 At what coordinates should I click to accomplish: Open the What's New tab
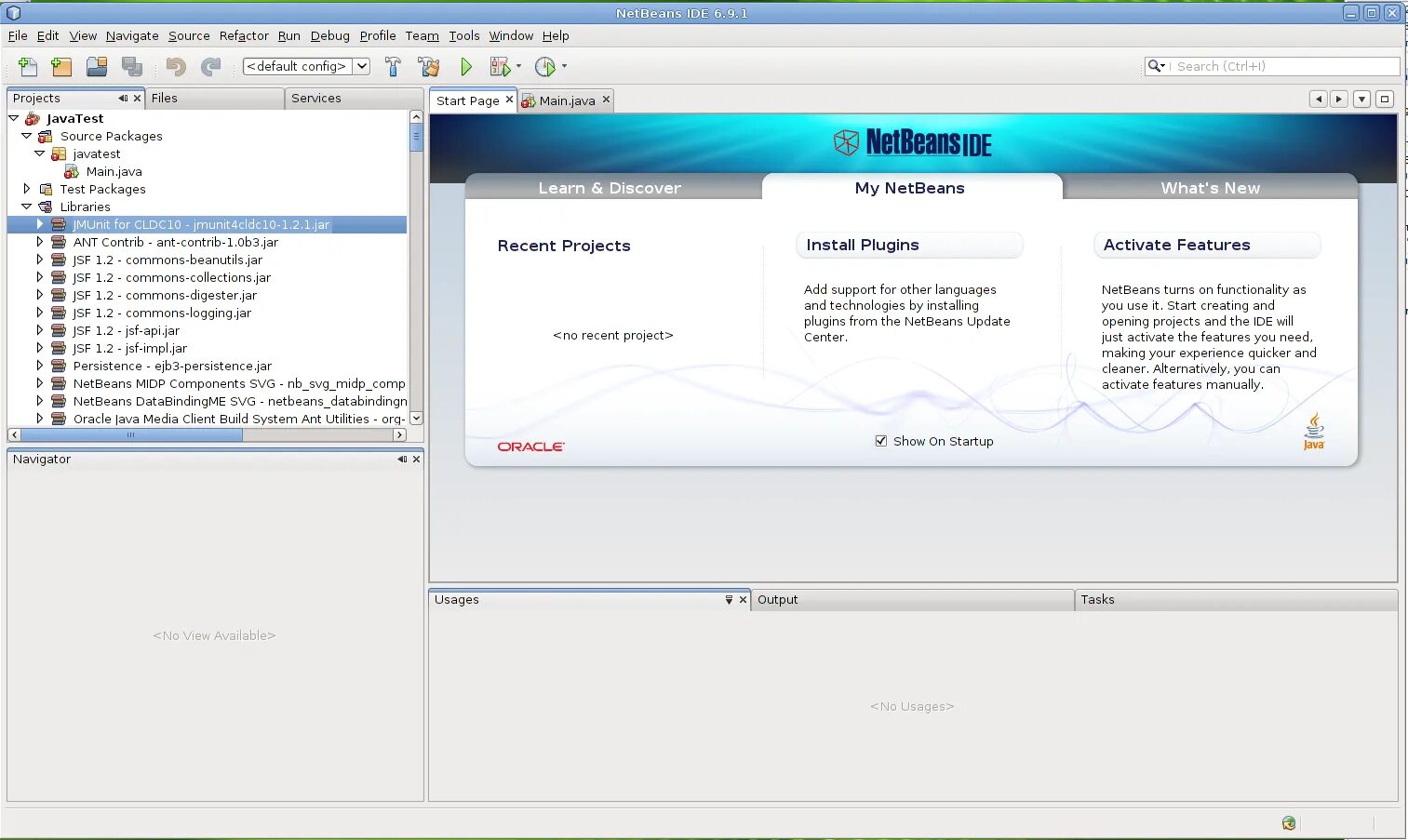1210,188
